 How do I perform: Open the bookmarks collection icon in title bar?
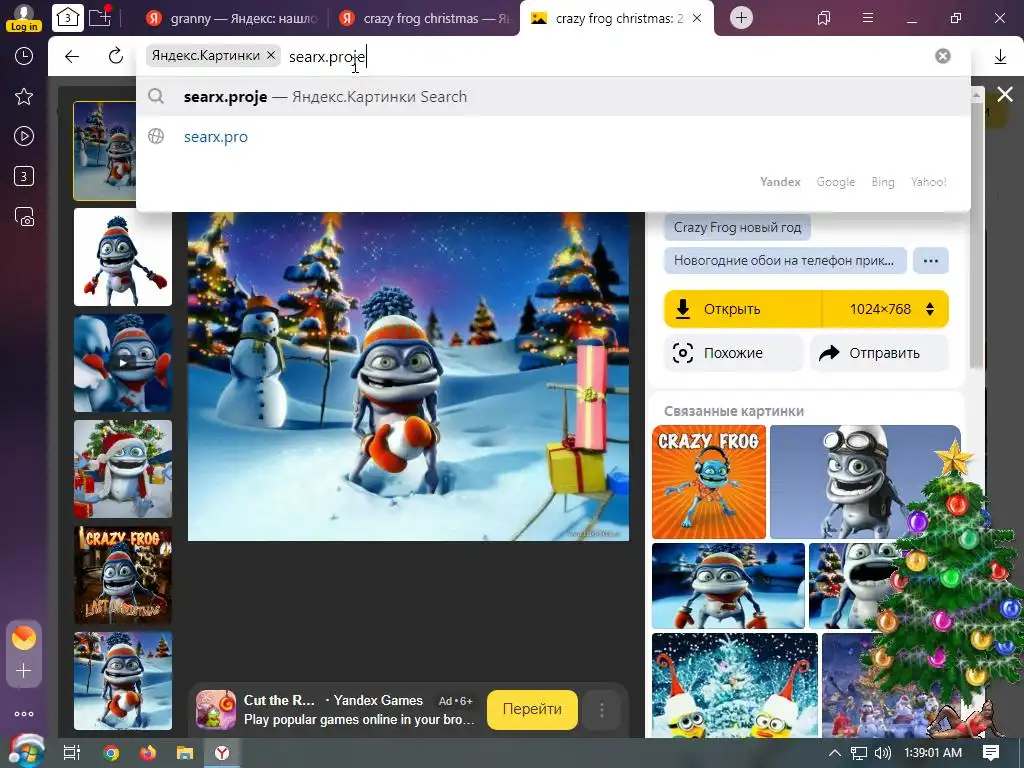point(824,18)
